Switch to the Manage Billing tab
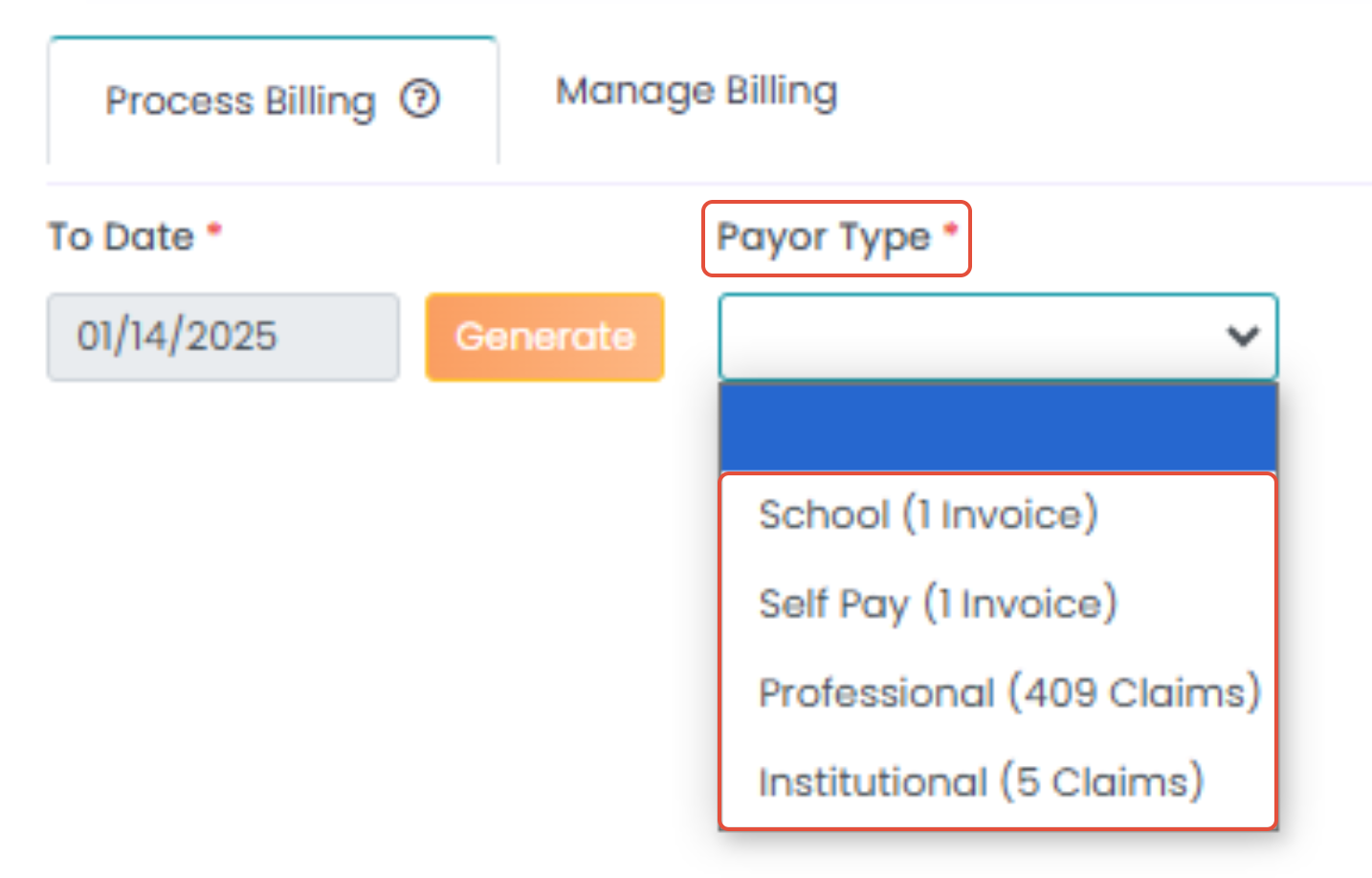Viewport: 1372px width, 878px height. [x=697, y=92]
